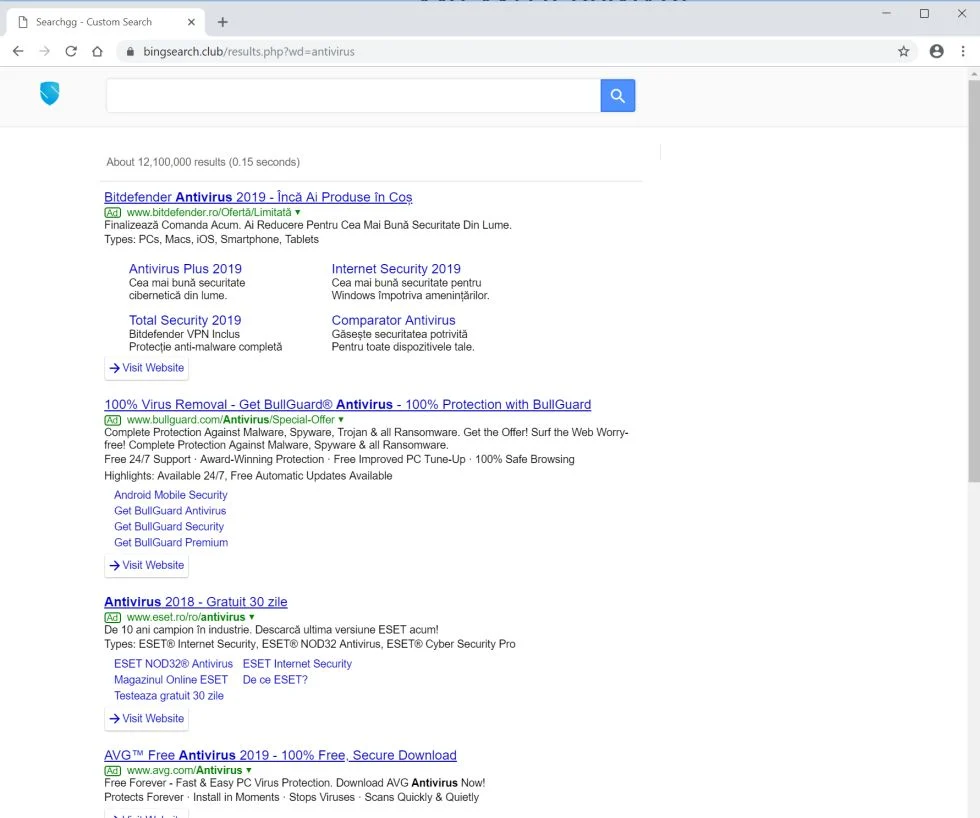Click the Ad badge beside eset.ro URL

click(112, 617)
